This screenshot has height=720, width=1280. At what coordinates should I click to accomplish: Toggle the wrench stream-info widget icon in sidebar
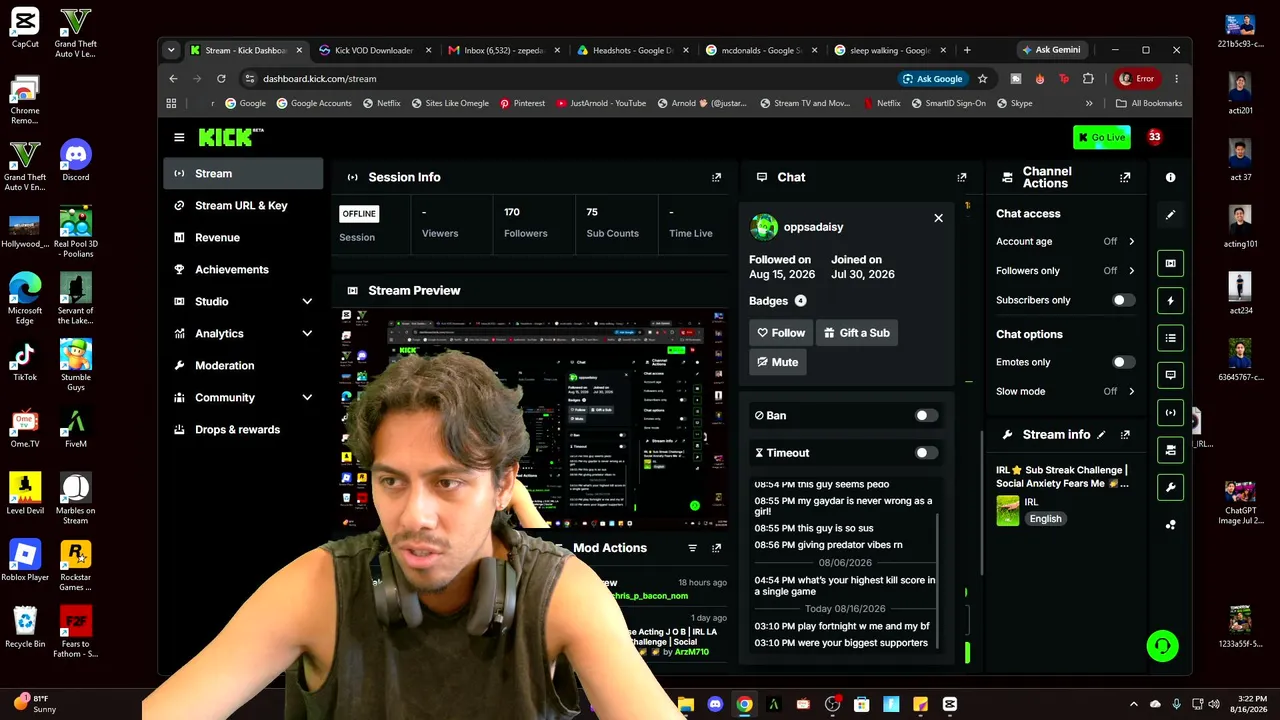(x=1170, y=487)
